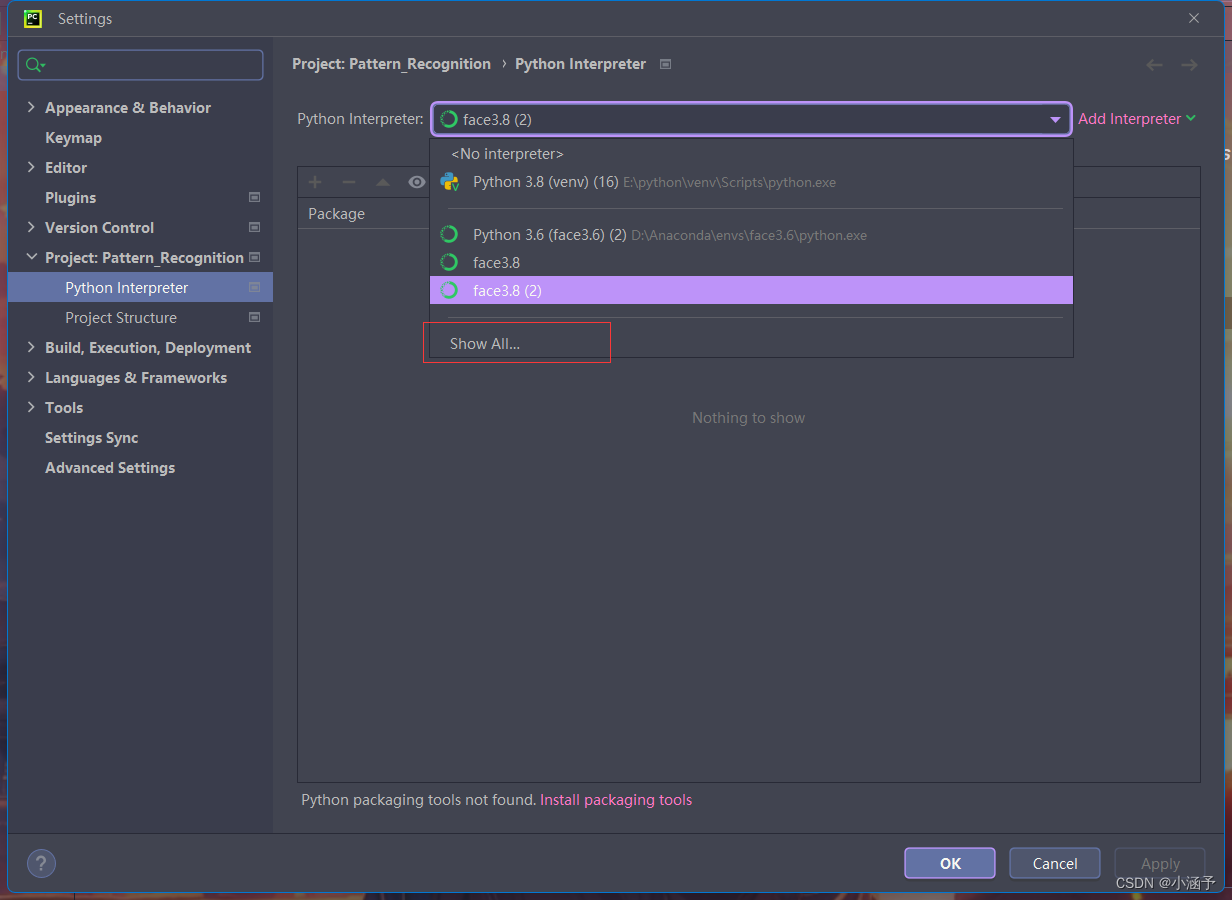Click the settings search field
1232x900 pixels.
click(140, 64)
